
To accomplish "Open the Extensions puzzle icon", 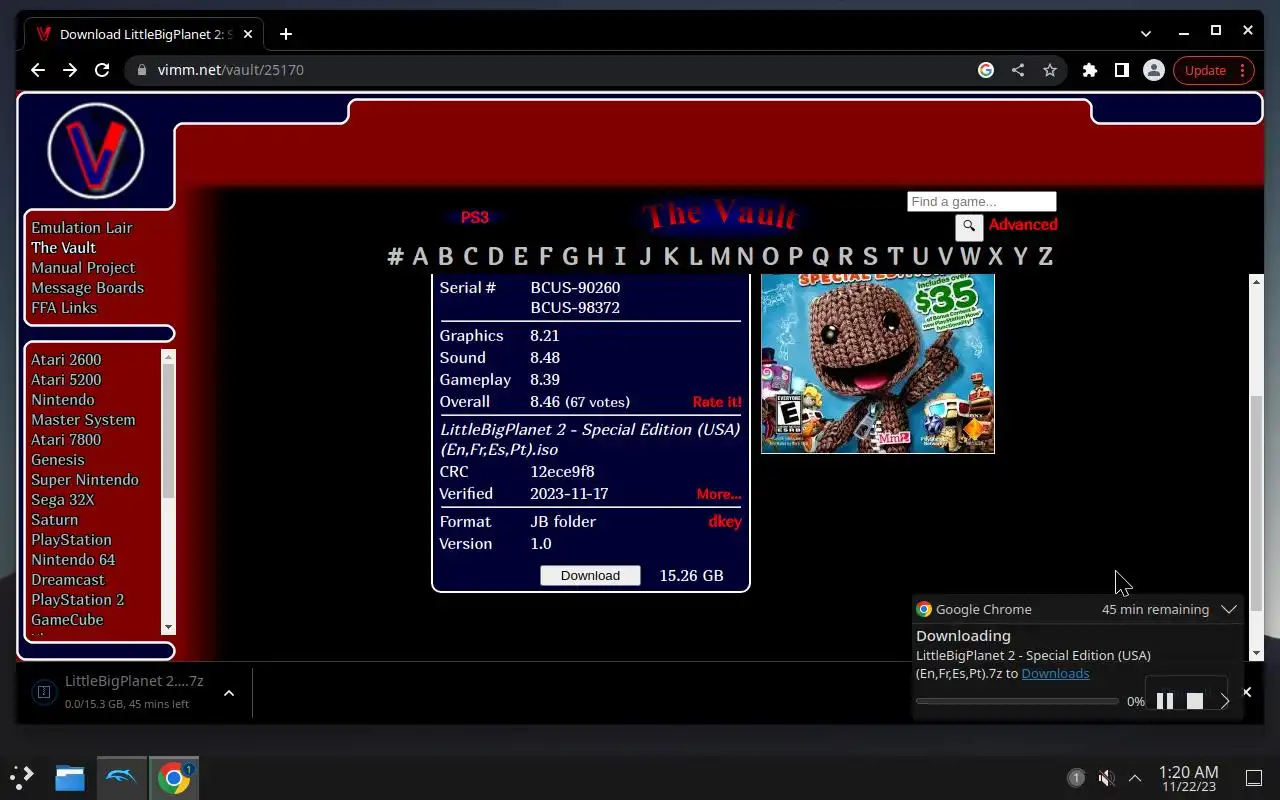I will pyautogui.click(x=1090, y=70).
